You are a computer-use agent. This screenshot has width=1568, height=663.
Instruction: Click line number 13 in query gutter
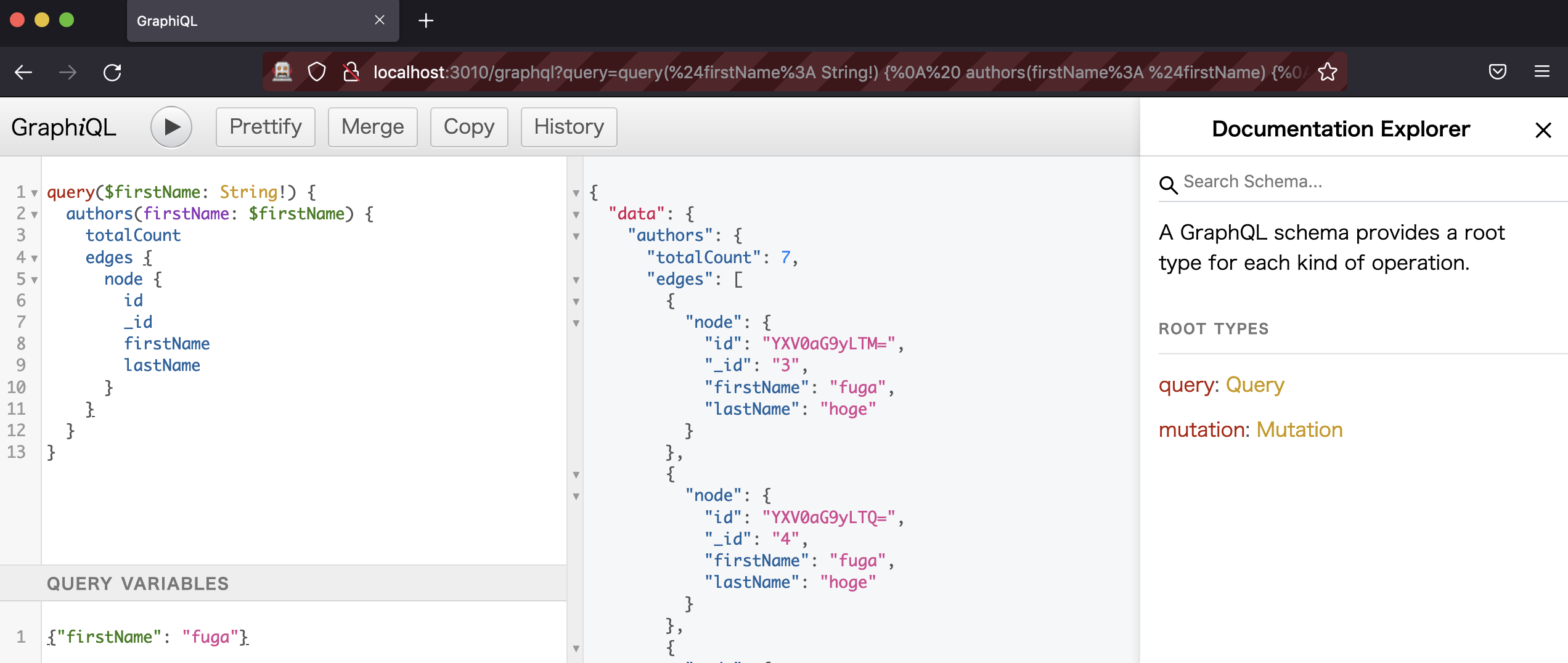[17, 452]
